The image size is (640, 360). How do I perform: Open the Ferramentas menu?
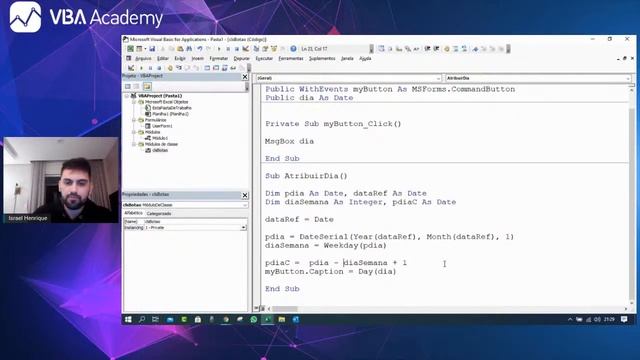click(291, 58)
